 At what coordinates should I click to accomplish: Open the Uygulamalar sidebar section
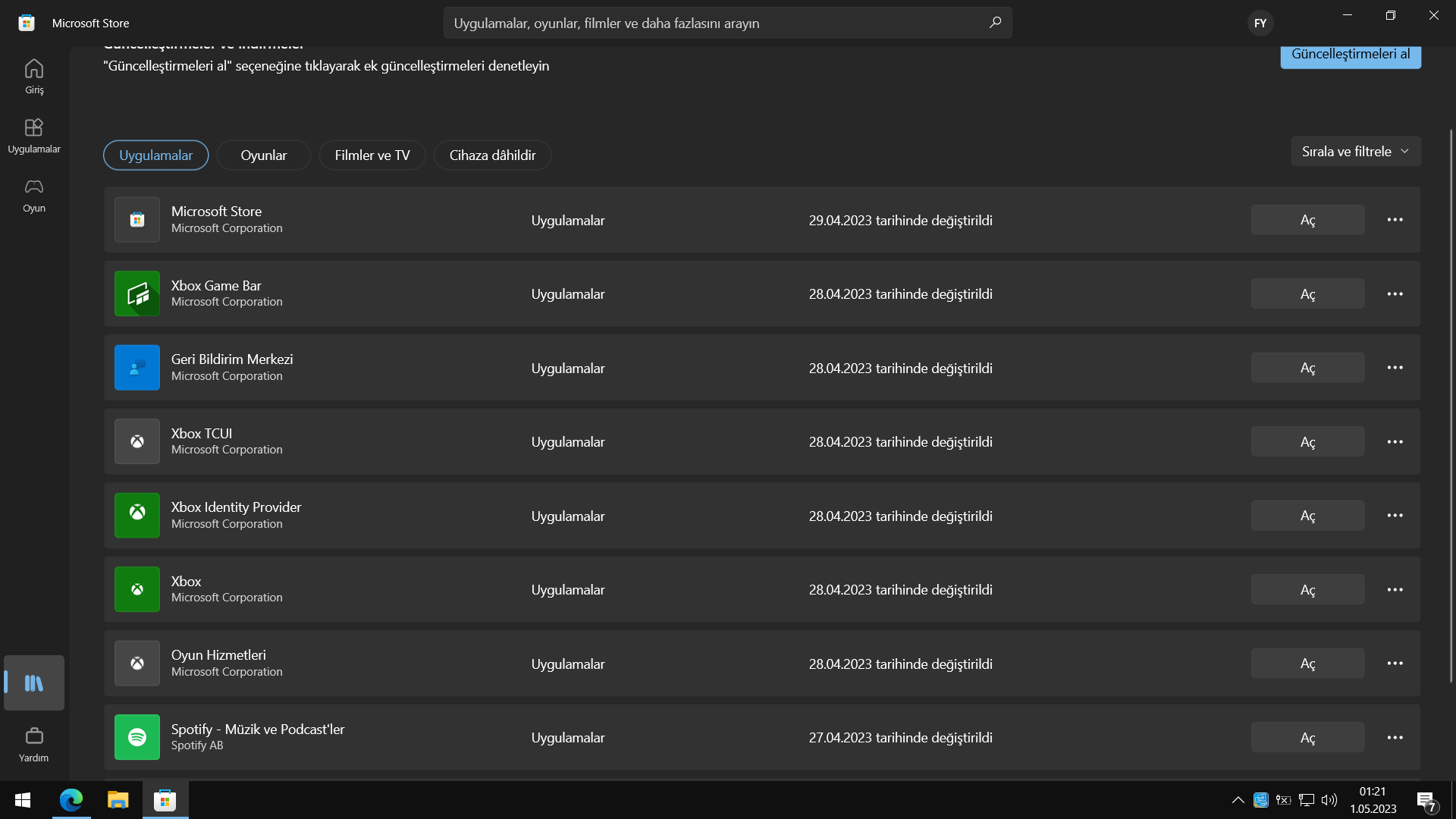click(34, 135)
